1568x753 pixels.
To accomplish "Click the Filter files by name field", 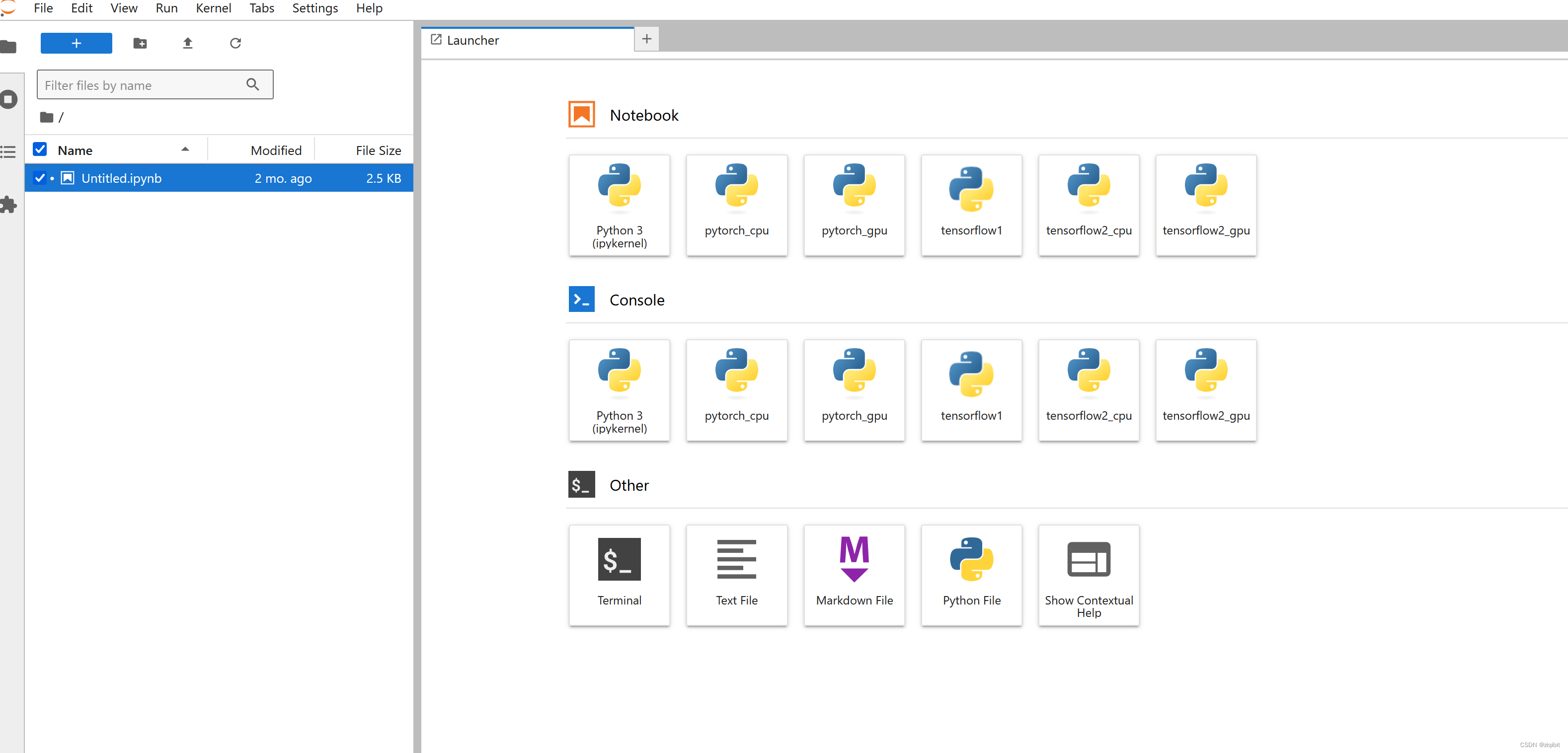I will 155,84.
